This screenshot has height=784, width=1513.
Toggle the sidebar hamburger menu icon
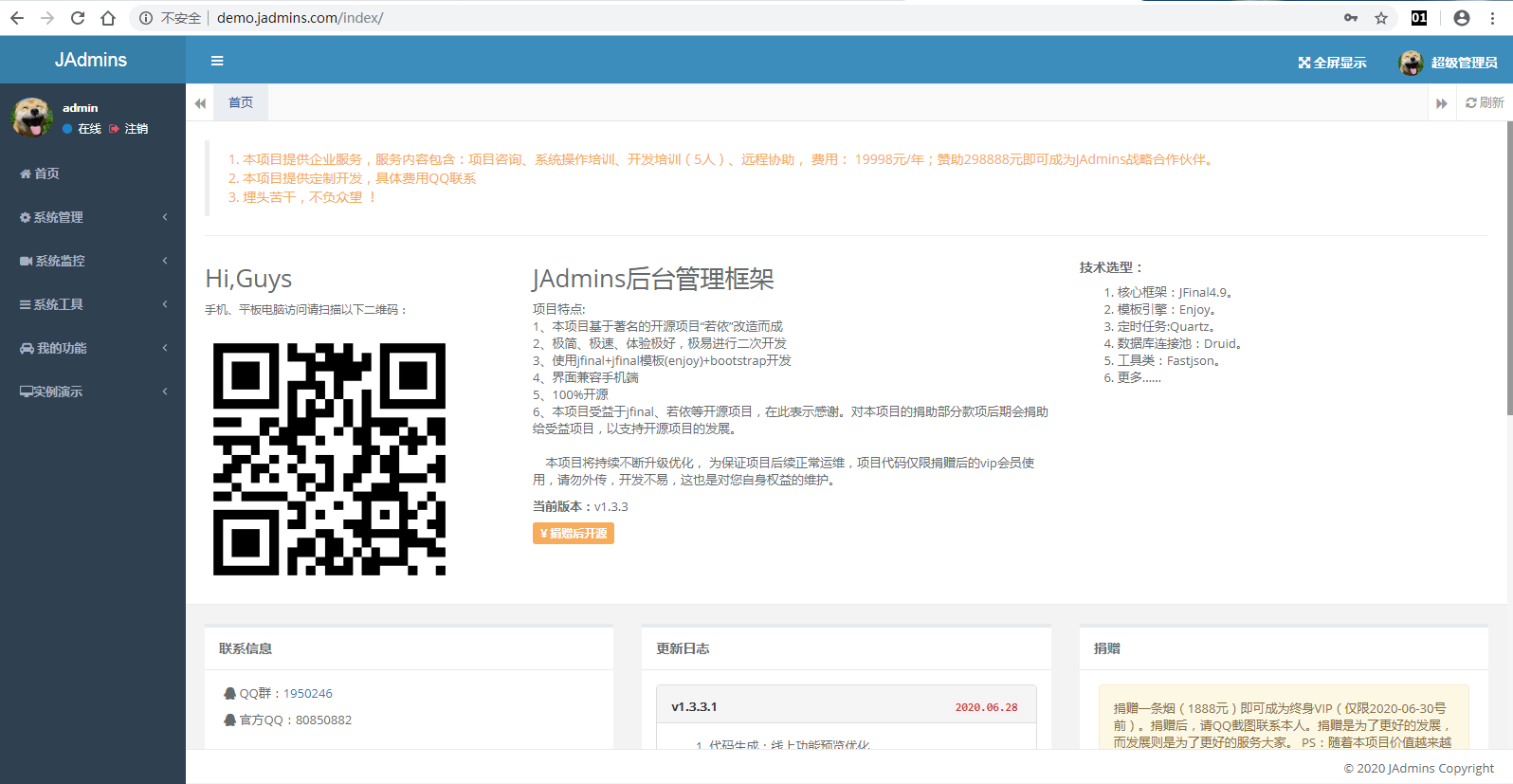point(217,61)
